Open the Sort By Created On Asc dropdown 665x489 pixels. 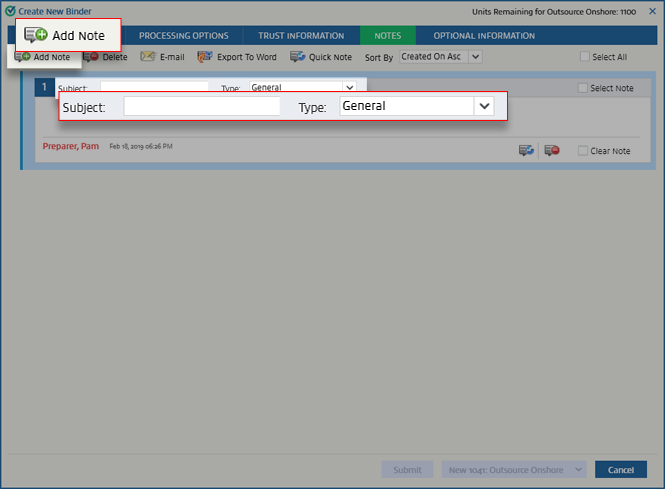tap(440, 57)
